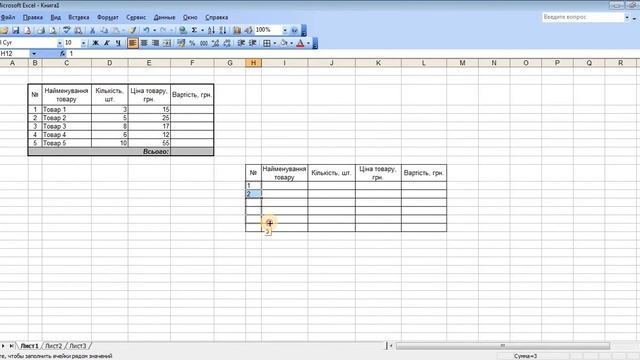Increase decimal places
The width and height of the screenshot is (640, 360).
[x=216, y=43]
